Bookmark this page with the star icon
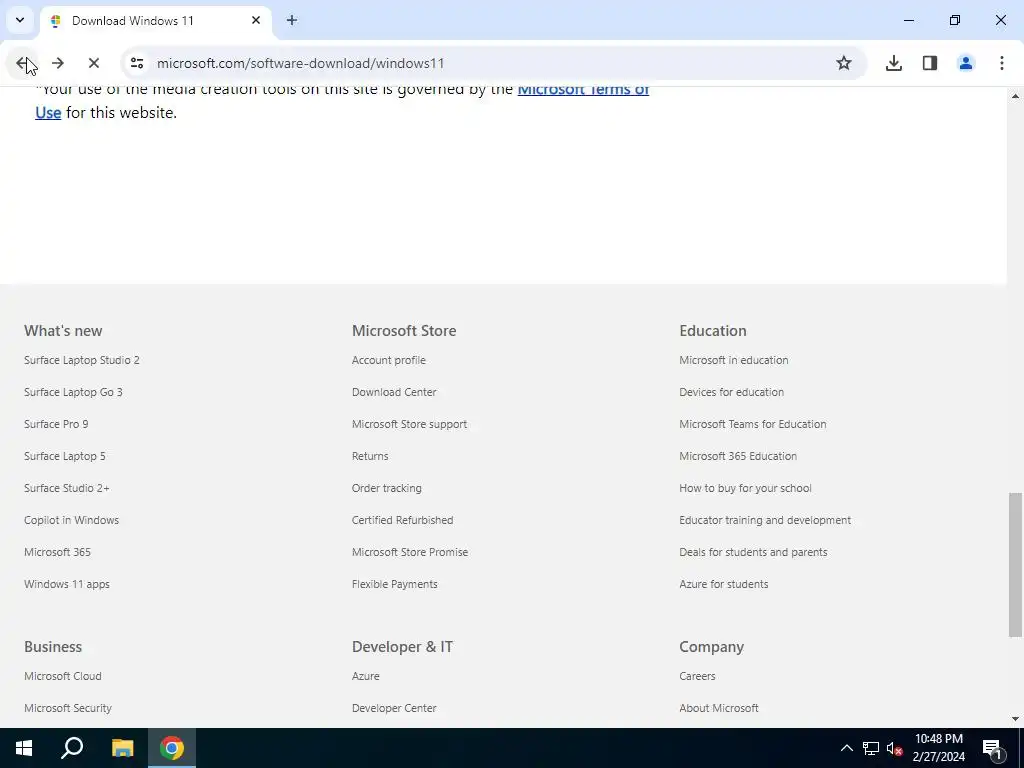Viewport: 1024px width, 768px height. point(844,63)
